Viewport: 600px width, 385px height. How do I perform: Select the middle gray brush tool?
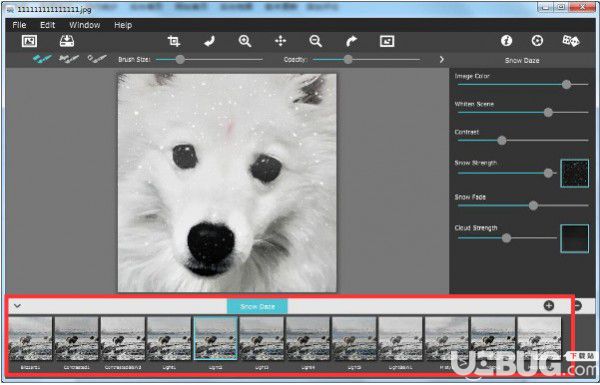click(69, 59)
